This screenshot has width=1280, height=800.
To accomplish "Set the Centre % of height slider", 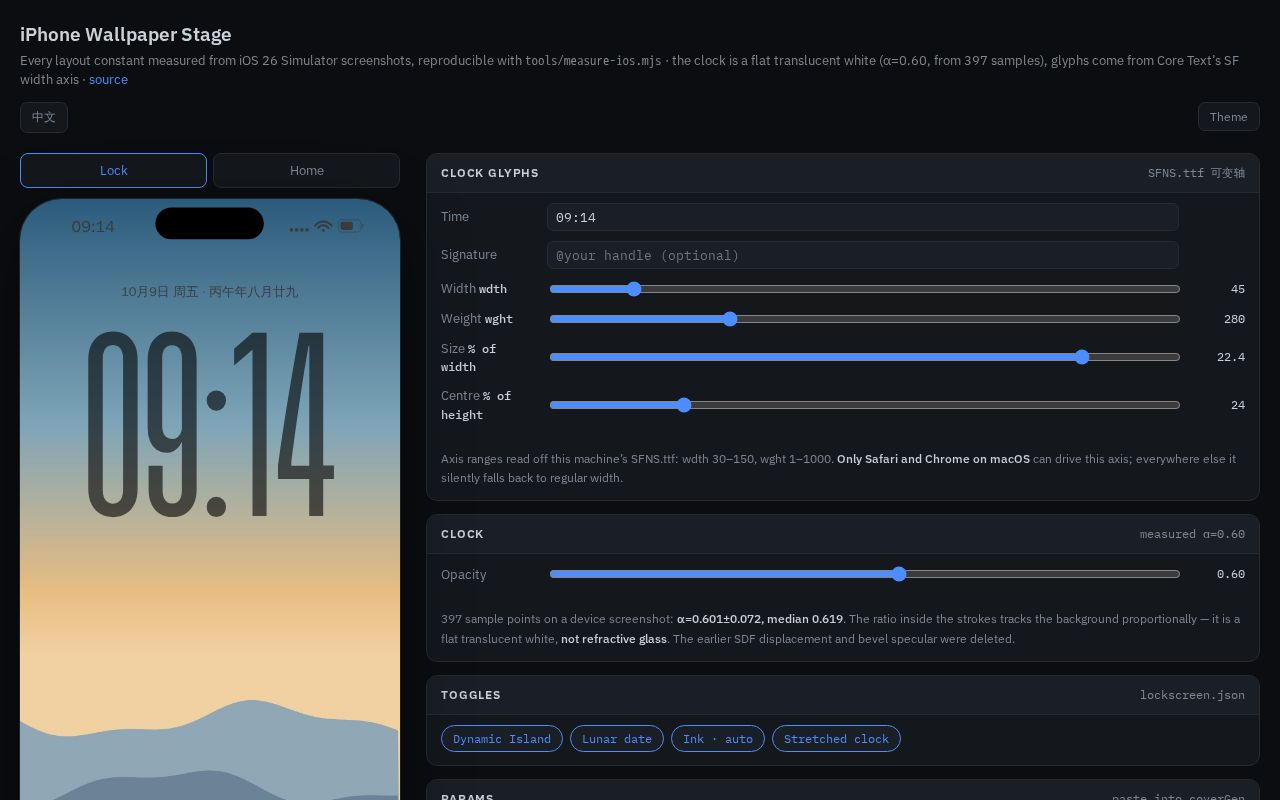I will tap(865, 405).
